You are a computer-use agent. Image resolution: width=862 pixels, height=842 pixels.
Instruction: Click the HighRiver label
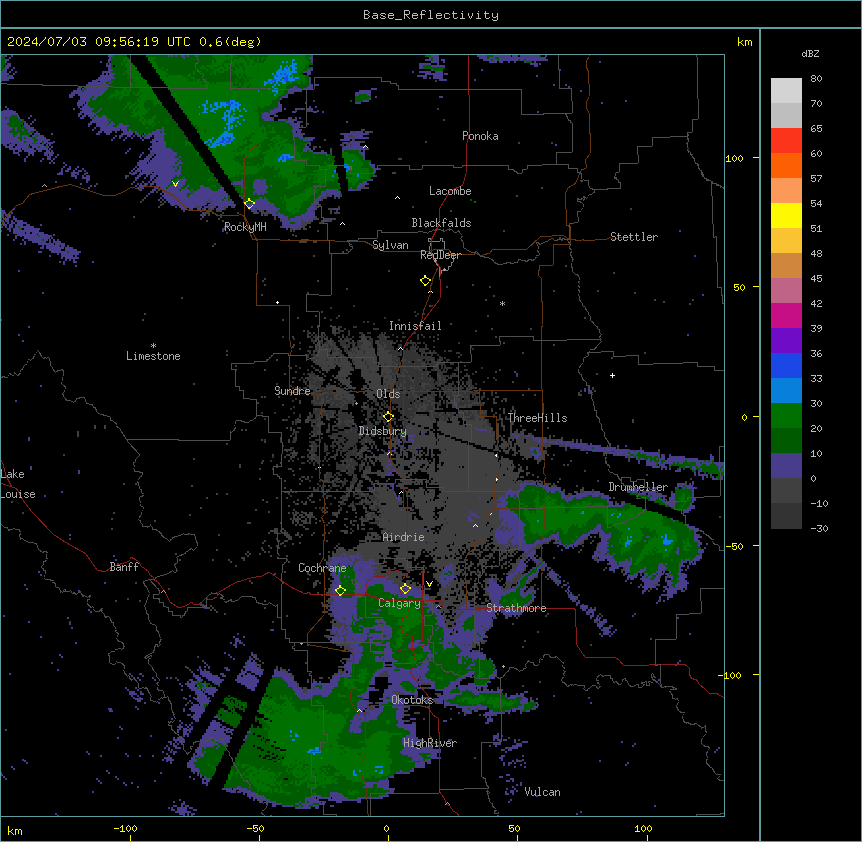coord(430,743)
